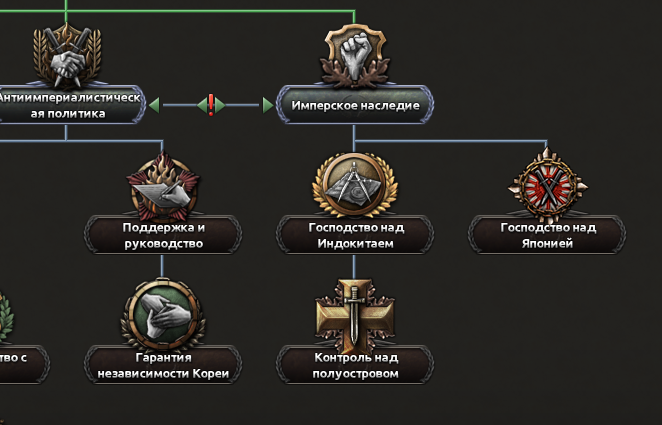Click the clasped hands green medallion icon
Image resolution: width=662 pixels, height=425 pixels.
(163, 314)
